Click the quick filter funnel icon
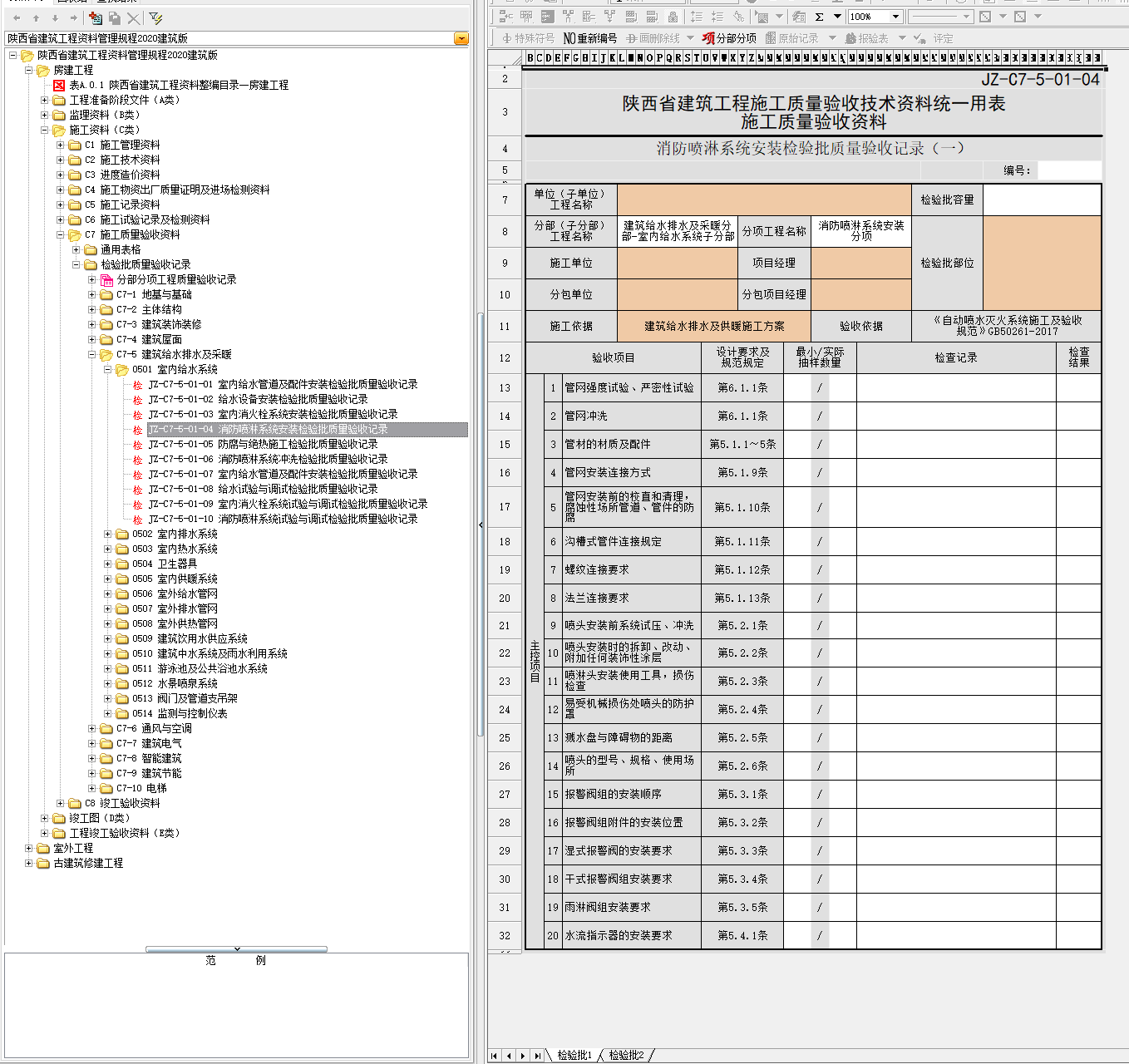 click(155, 17)
